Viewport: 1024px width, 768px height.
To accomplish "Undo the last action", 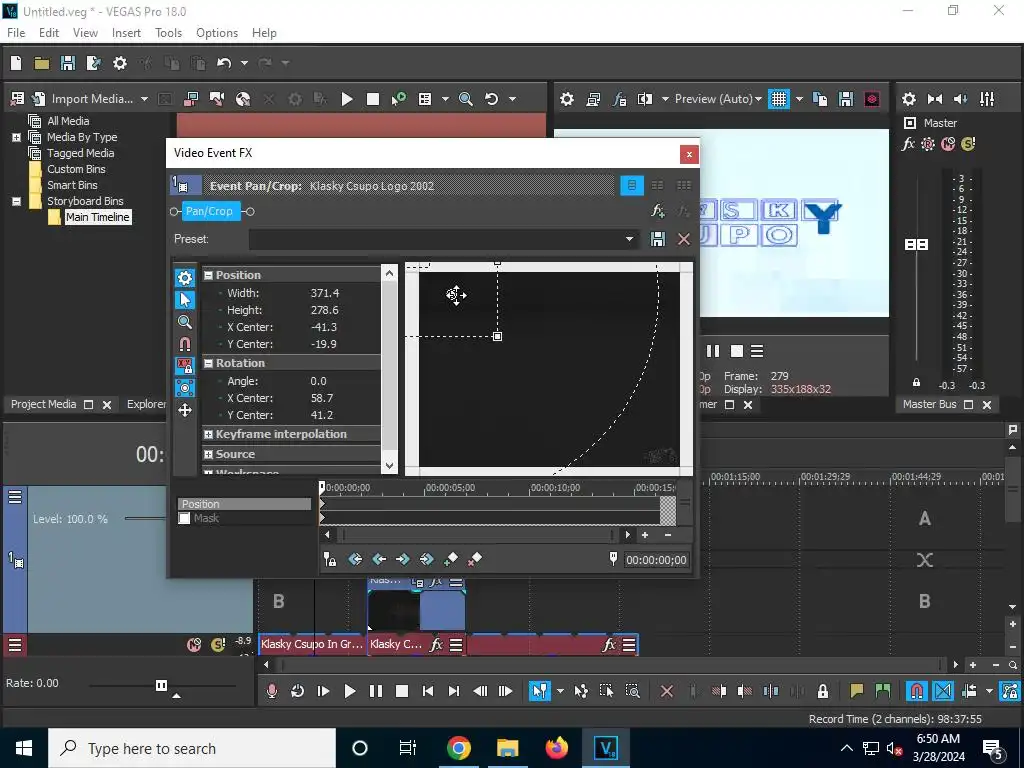I will coord(224,63).
